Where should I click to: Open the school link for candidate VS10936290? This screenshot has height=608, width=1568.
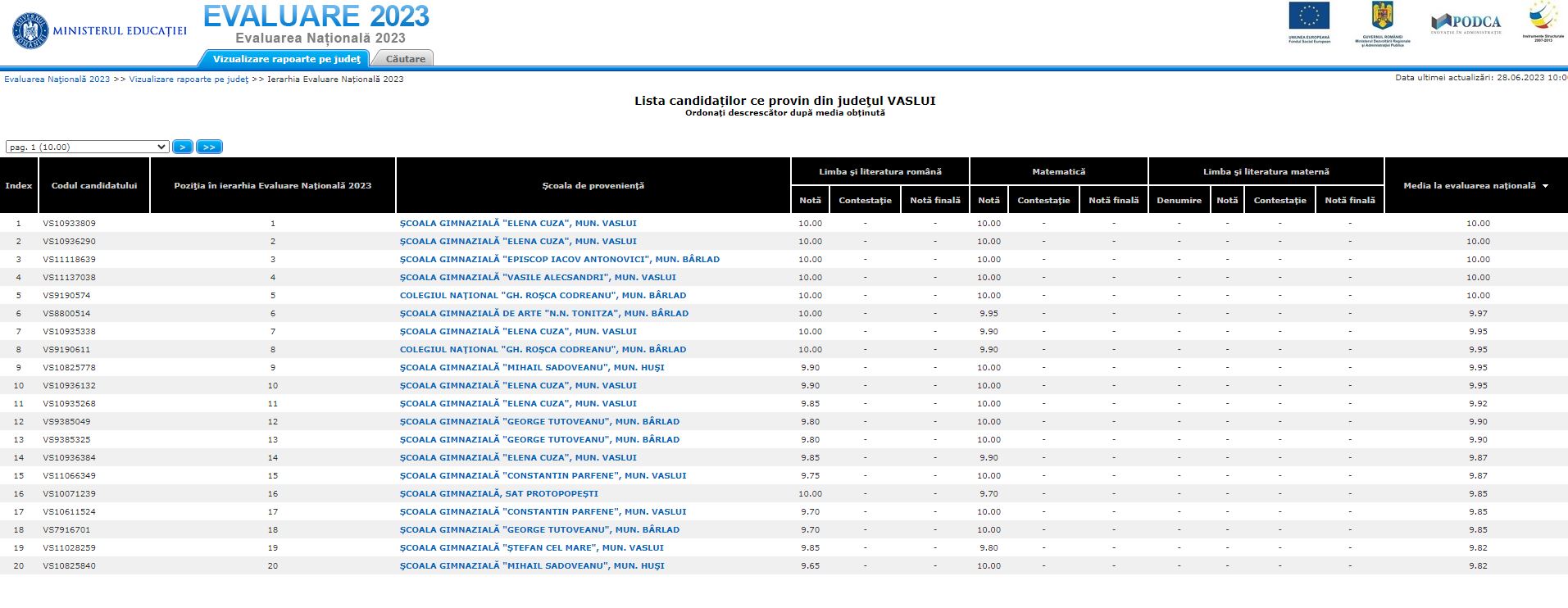pyautogui.click(x=518, y=241)
